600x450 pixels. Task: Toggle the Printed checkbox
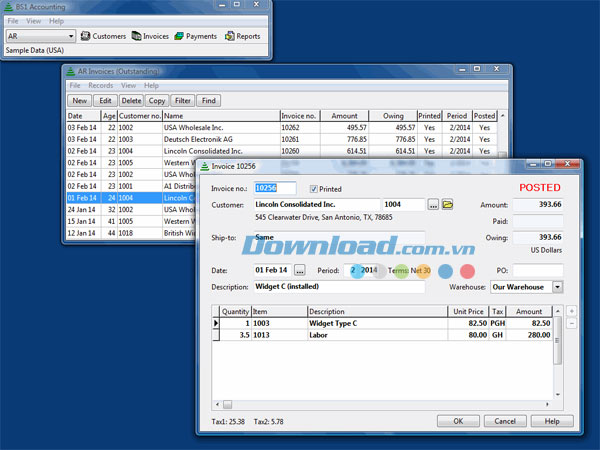click(314, 188)
